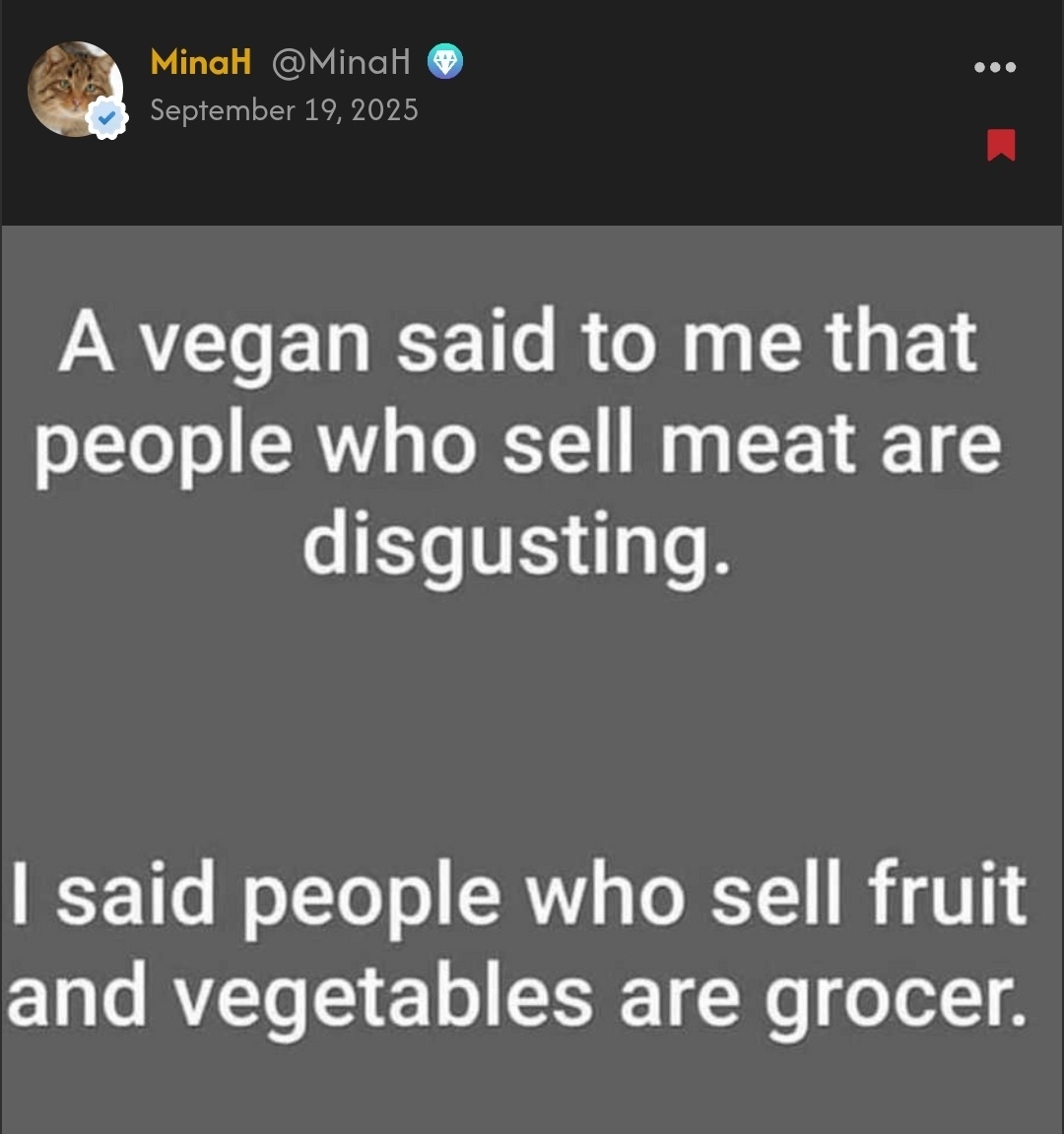The height and width of the screenshot is (1134, 1064).
Task: Click the blue verified checkmark badge
Action: point(107,116)
